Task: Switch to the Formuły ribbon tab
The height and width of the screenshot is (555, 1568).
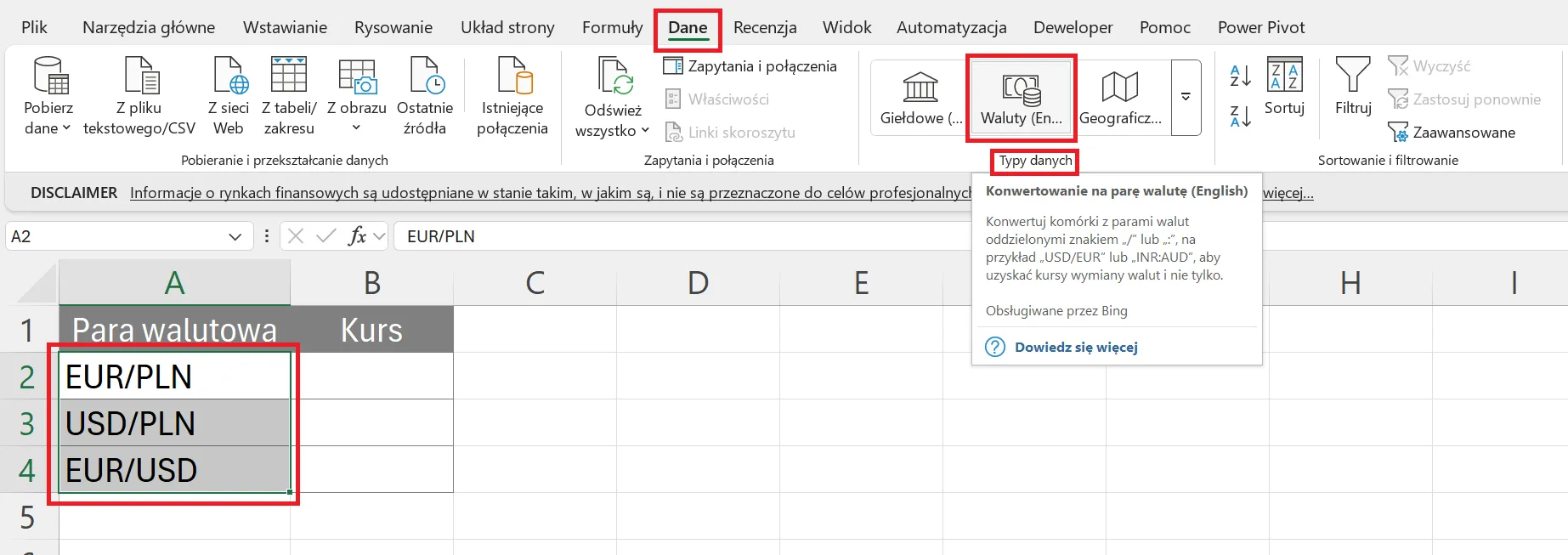Action: [x=612, y=27]
